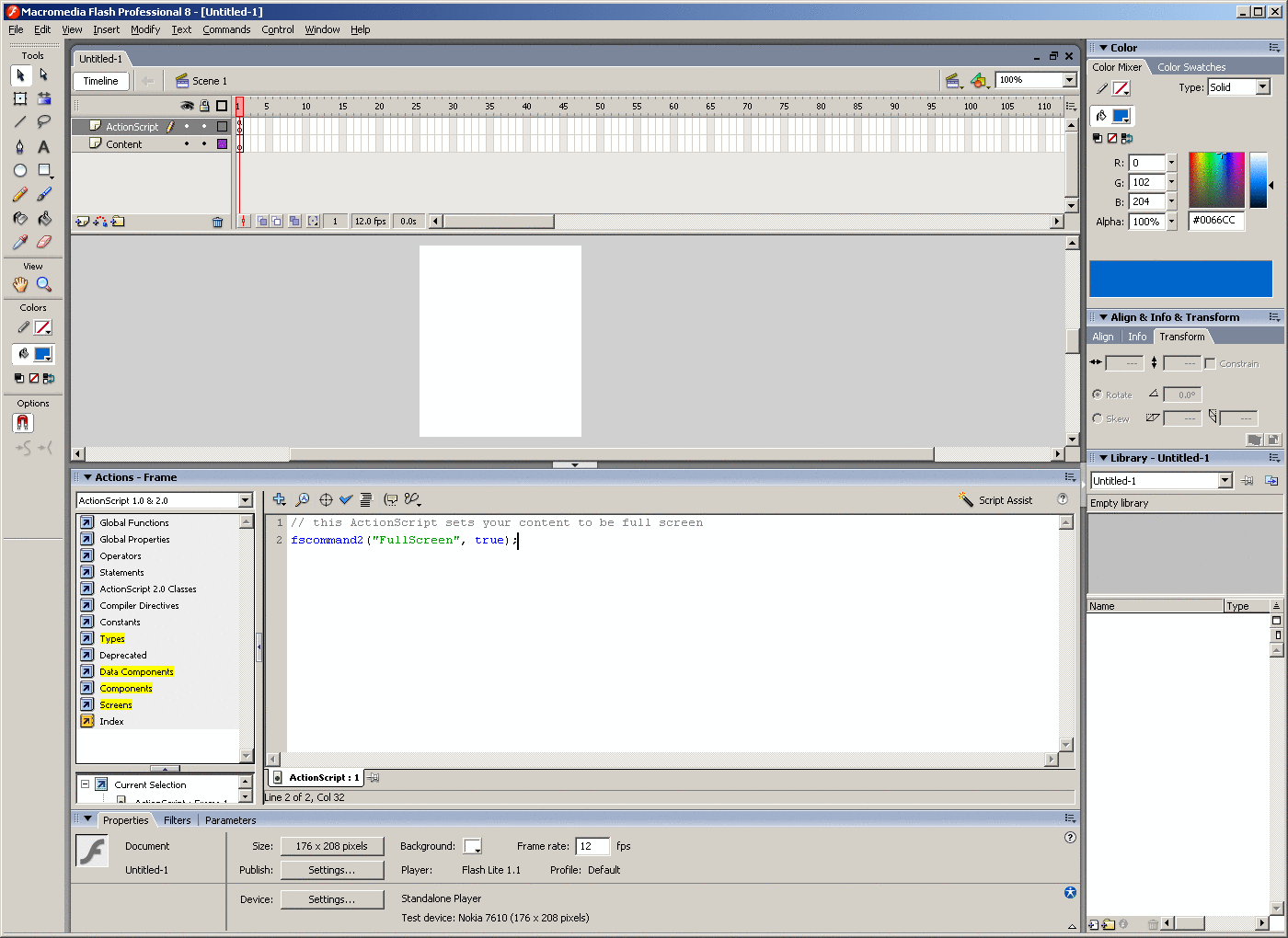This screenshot has height=938, width=1288.
Task: Pick the Eraser tool
Action: (43, 242)
